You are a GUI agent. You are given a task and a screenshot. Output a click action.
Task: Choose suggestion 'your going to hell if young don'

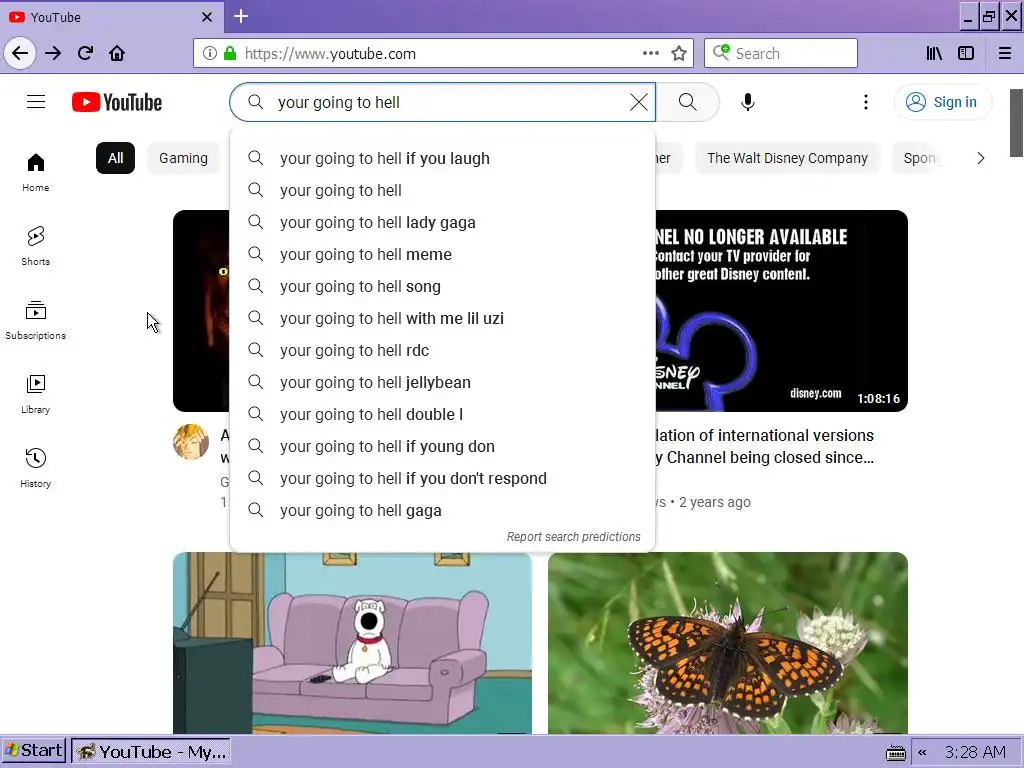coord(442,446)
